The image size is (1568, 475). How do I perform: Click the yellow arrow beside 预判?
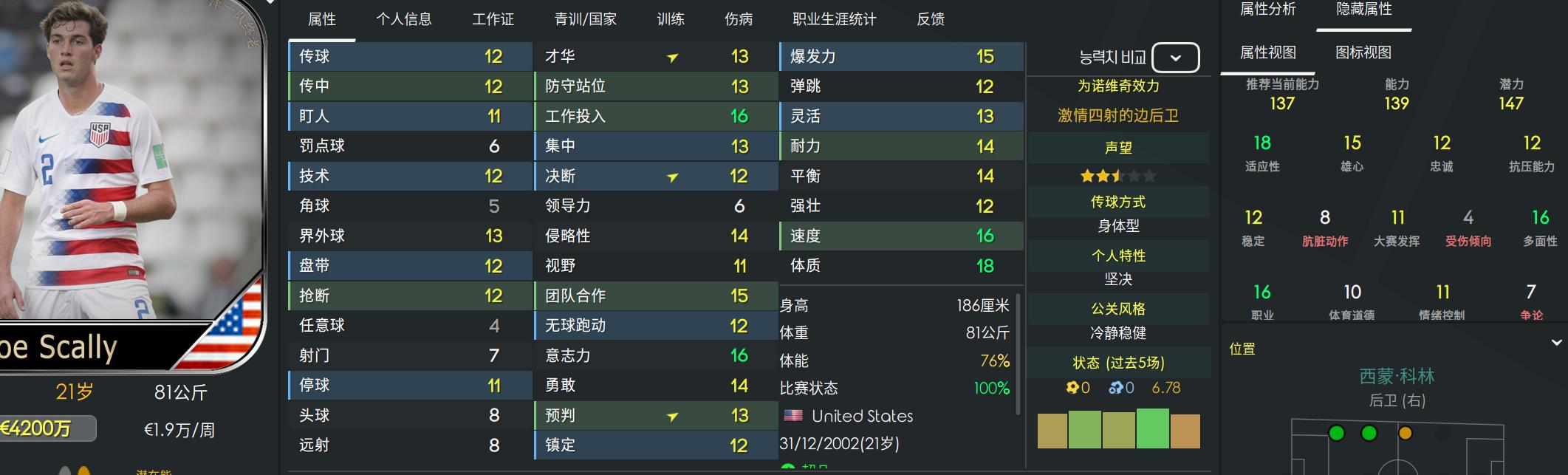(672, 417)
